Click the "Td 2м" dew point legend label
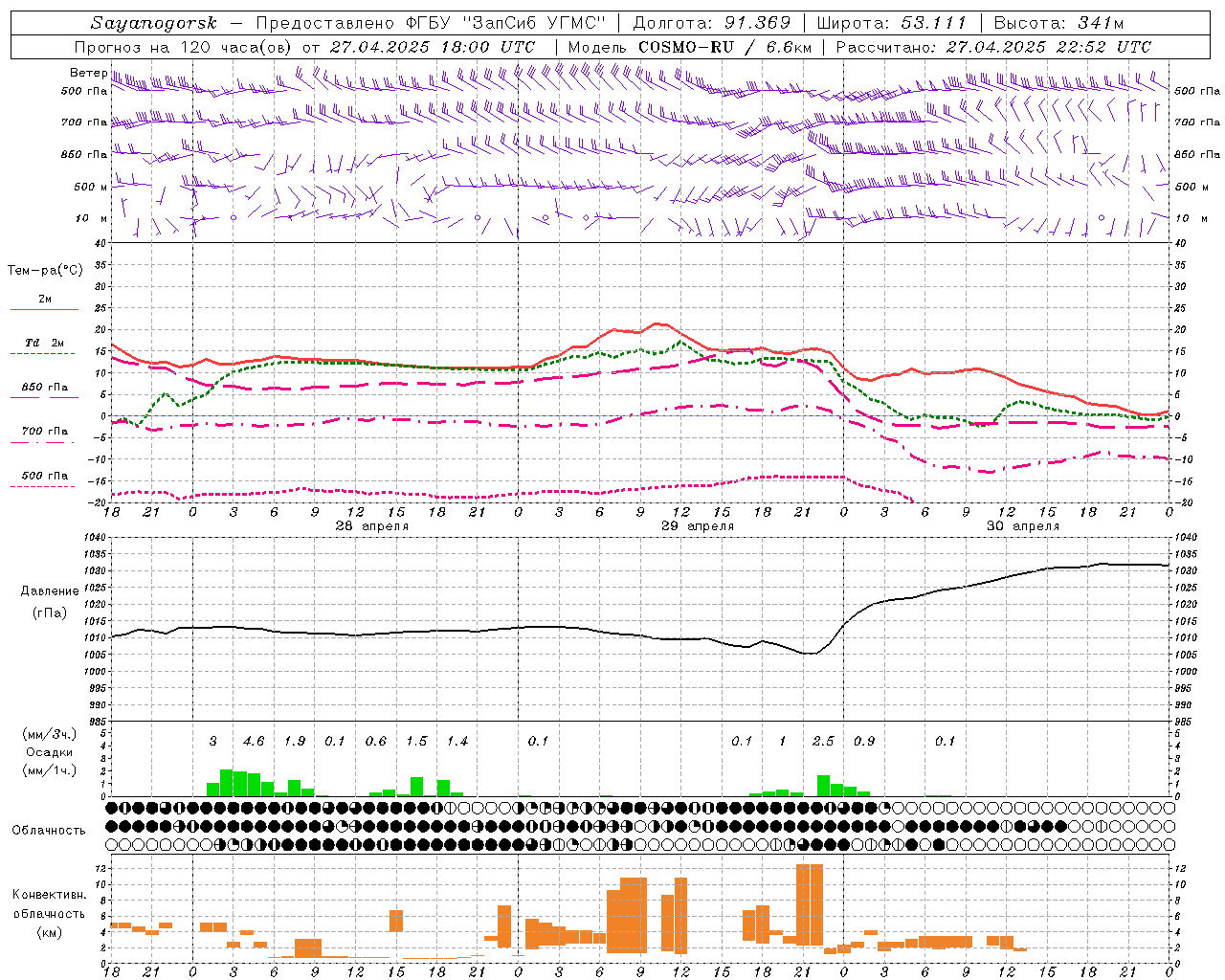1225x980 pixels. click(44, 343)
